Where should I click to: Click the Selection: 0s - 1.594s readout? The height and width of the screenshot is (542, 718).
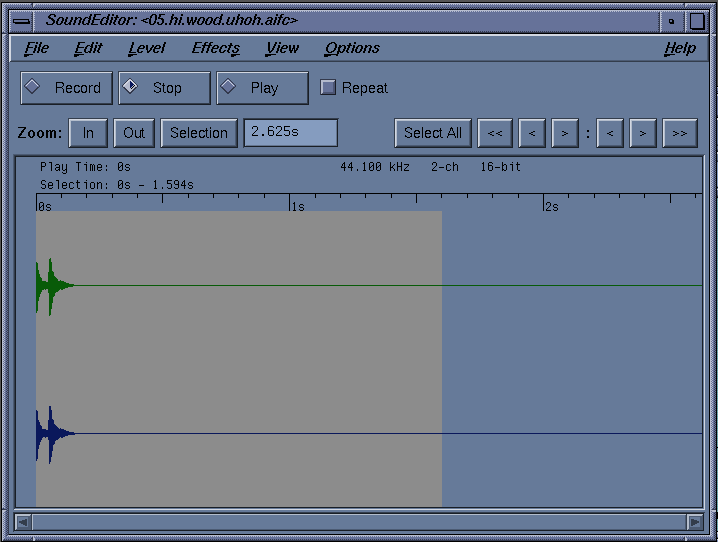[117, 185]
